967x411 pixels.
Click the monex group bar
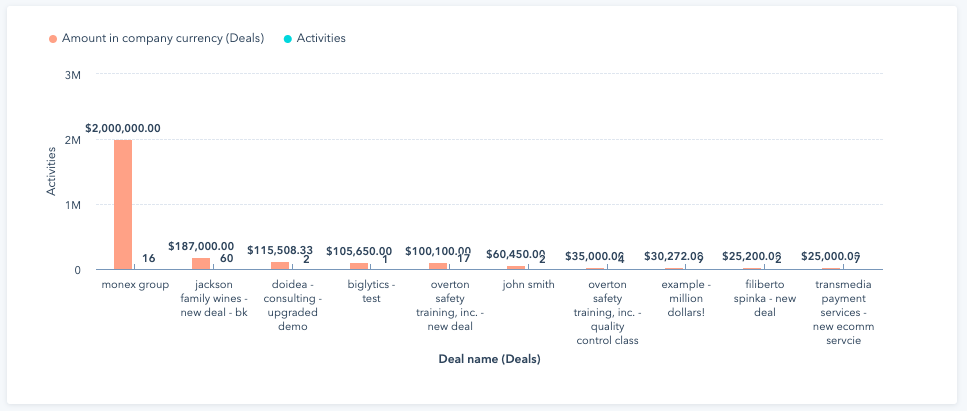(123, 205)
